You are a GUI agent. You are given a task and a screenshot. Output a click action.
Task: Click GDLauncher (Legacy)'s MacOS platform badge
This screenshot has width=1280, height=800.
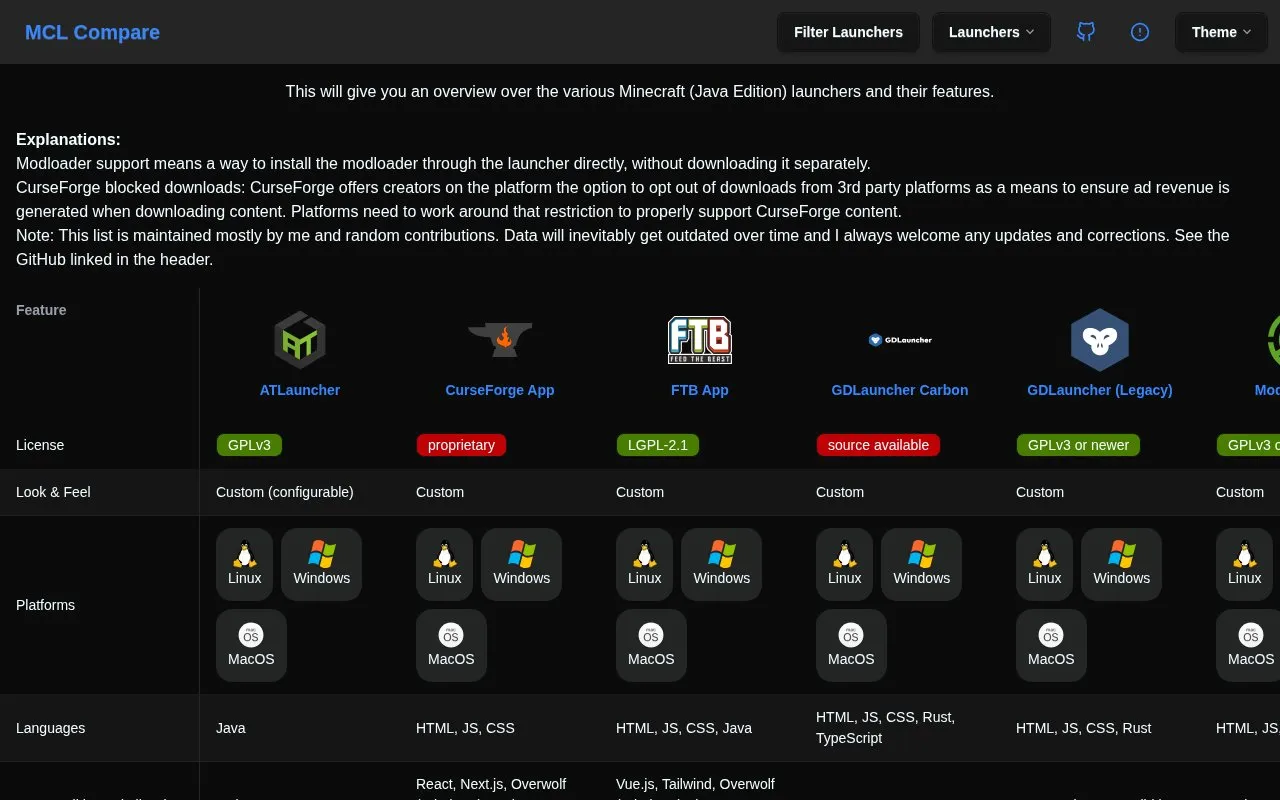click(1051, 645)
